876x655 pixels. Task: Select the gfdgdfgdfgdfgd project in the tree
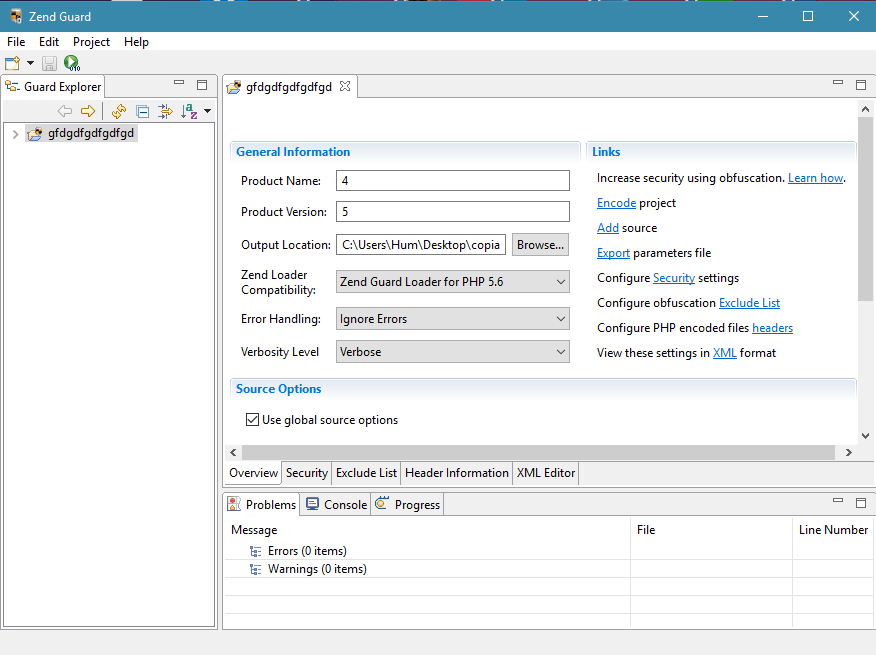pyautogui.click(x=82, y=134)
